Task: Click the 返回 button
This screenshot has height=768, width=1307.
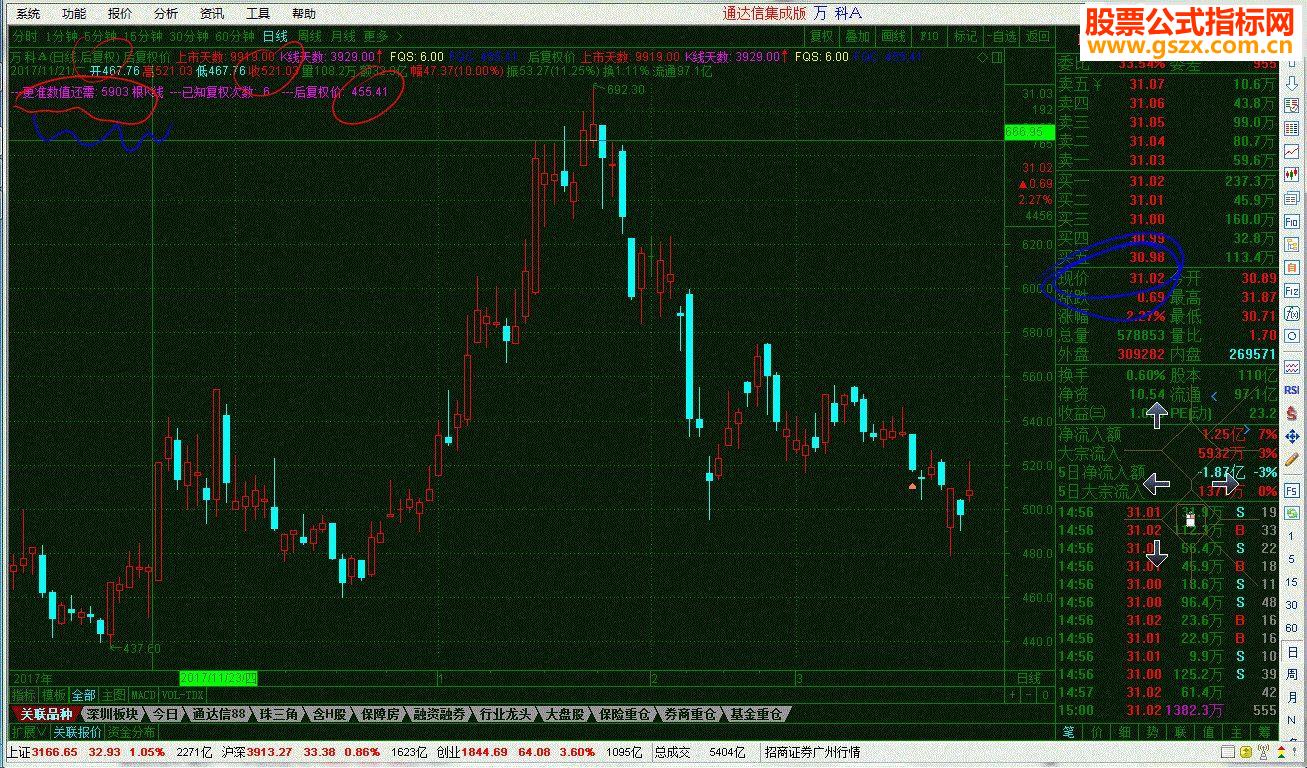Action: 1037,36
